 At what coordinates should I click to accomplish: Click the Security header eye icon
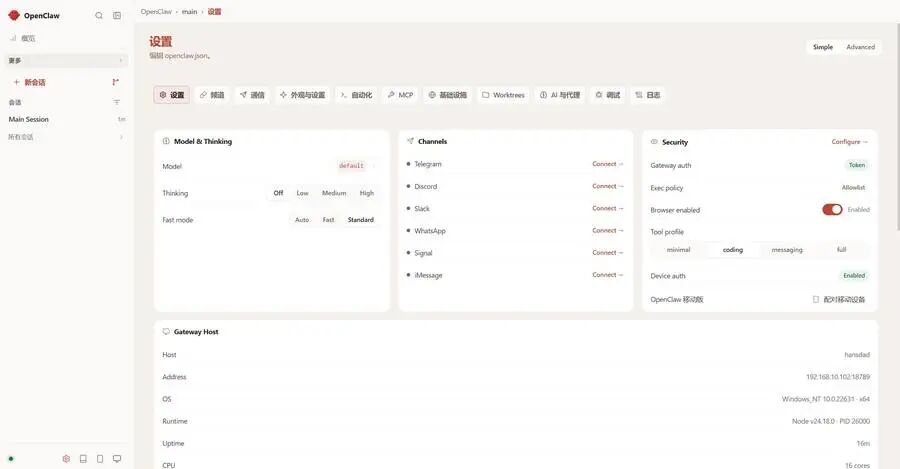point(654,142)
